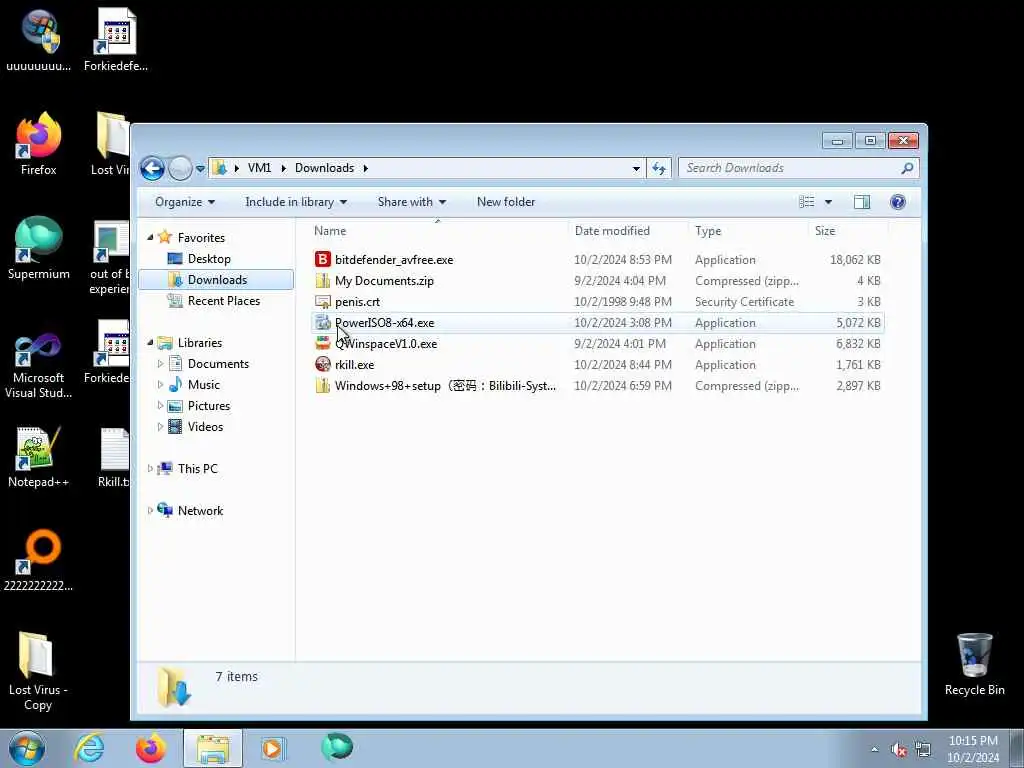
Task: Click the muted volume icon in the system tray
Action: coord(899,750)
